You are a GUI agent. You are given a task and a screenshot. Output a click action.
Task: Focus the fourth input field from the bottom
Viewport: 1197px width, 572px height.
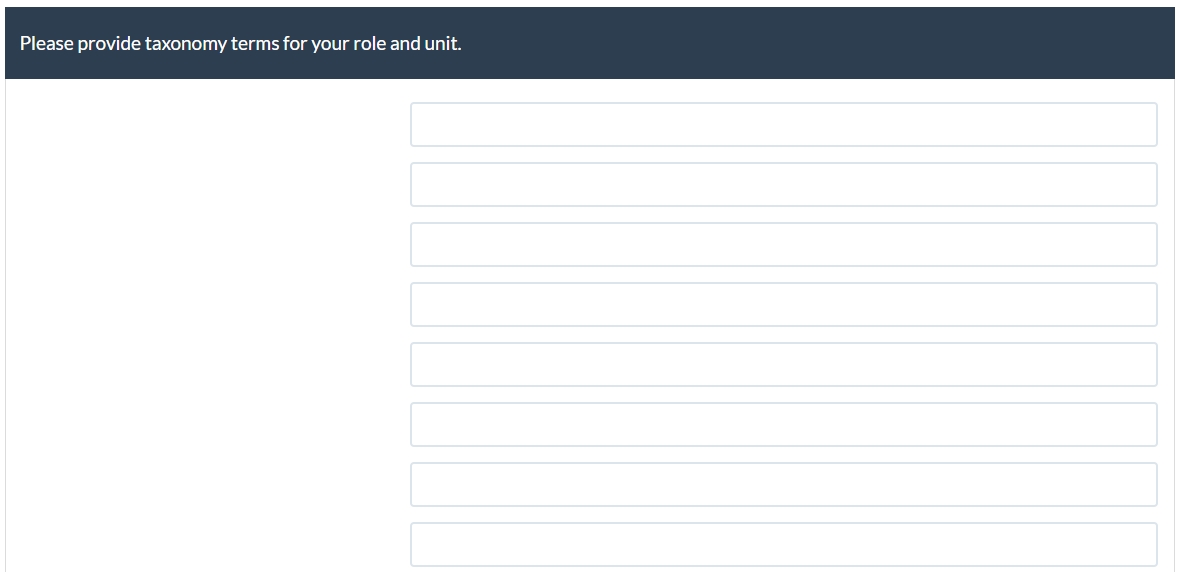[x=783, y=364]
